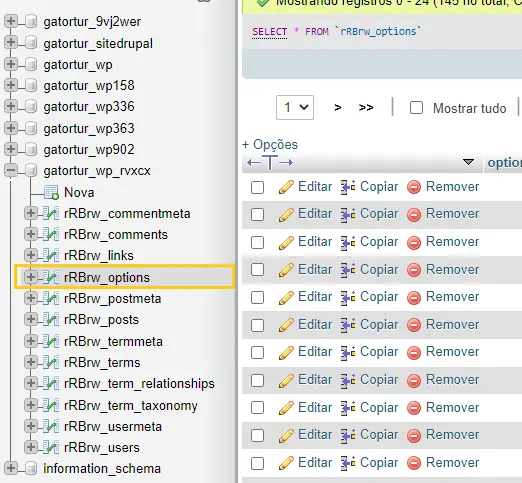Select the rRBrw_postmeta table

click(x=113, y=299)
